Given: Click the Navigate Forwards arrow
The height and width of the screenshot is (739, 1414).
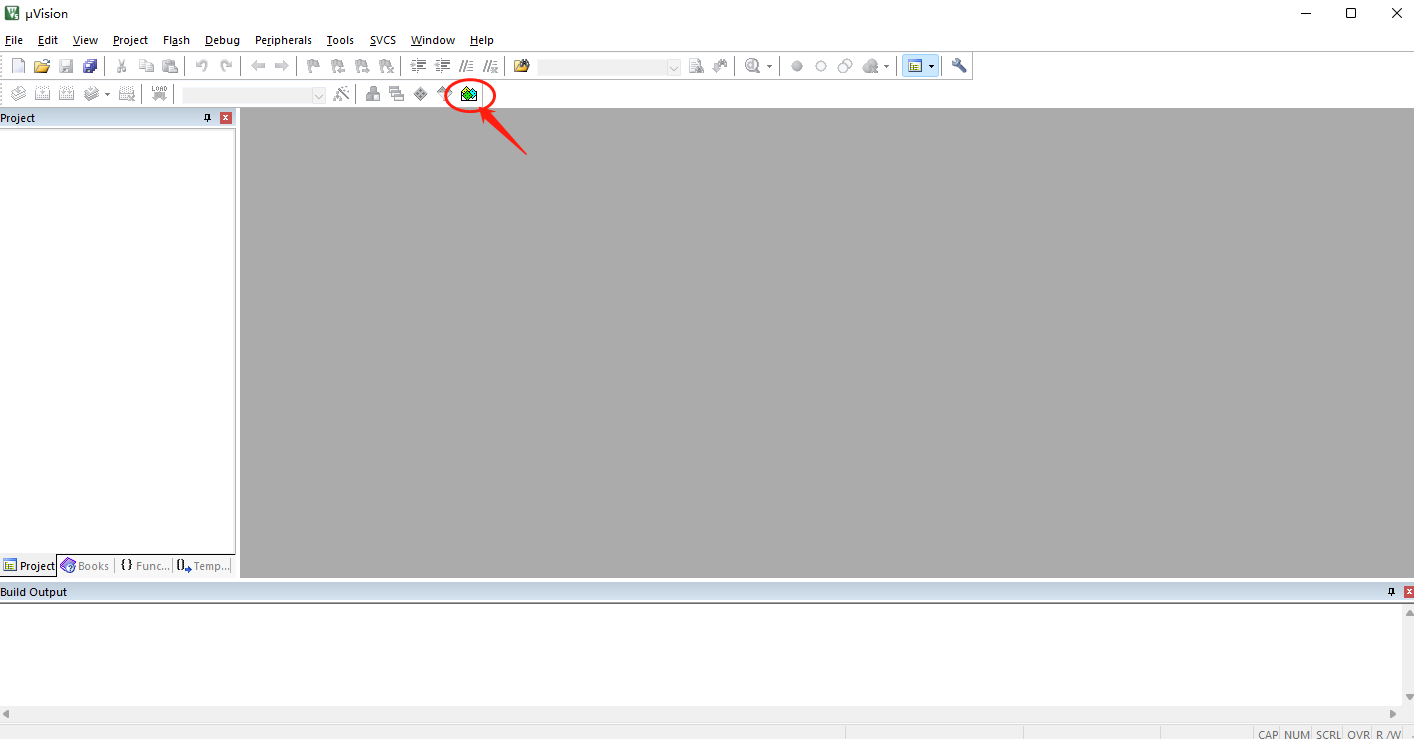Looking at the screenshot, I should (x=282, y=66).
